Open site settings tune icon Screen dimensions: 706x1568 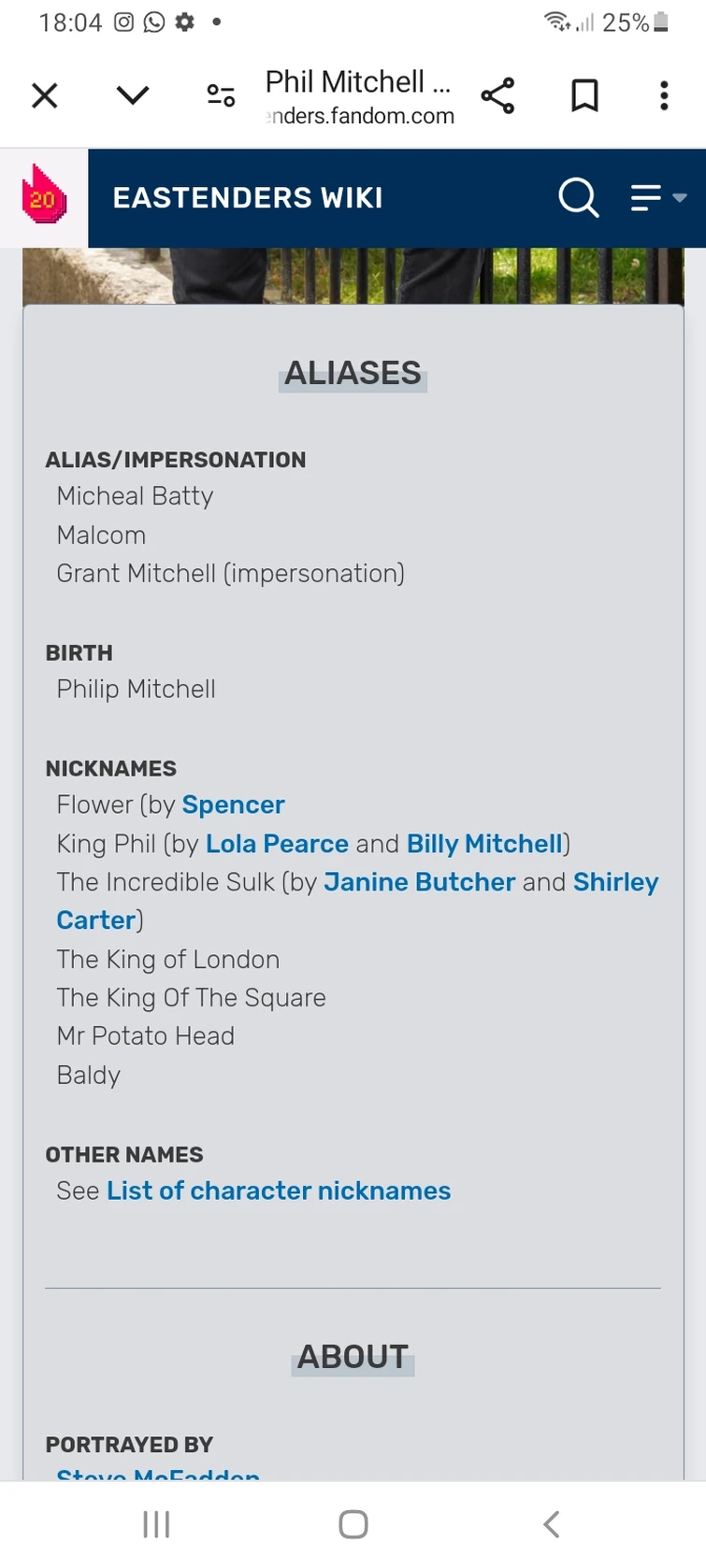(221, 95)
